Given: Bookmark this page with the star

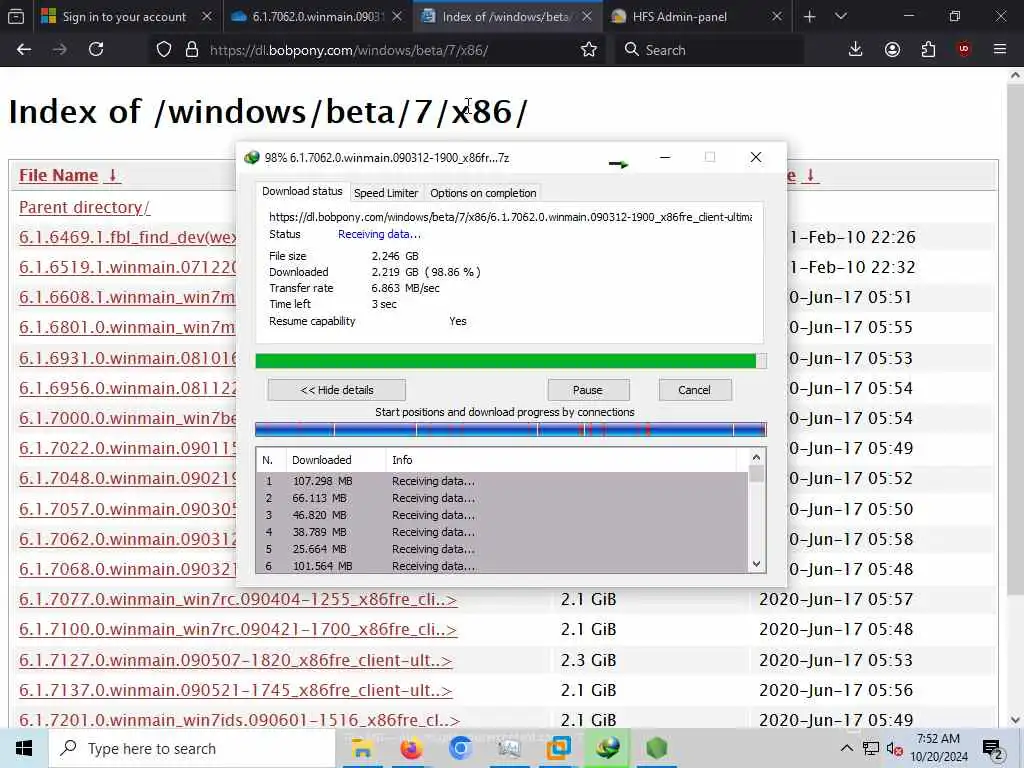Looking at the screenshot, I should click(x=588, y=49).
